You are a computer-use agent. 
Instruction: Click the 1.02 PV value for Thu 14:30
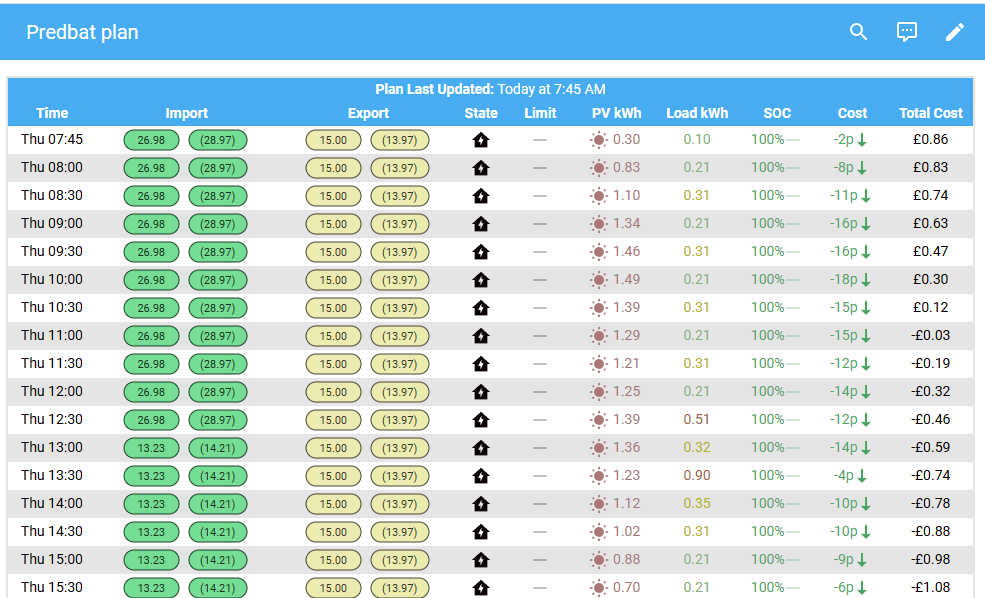626,531
